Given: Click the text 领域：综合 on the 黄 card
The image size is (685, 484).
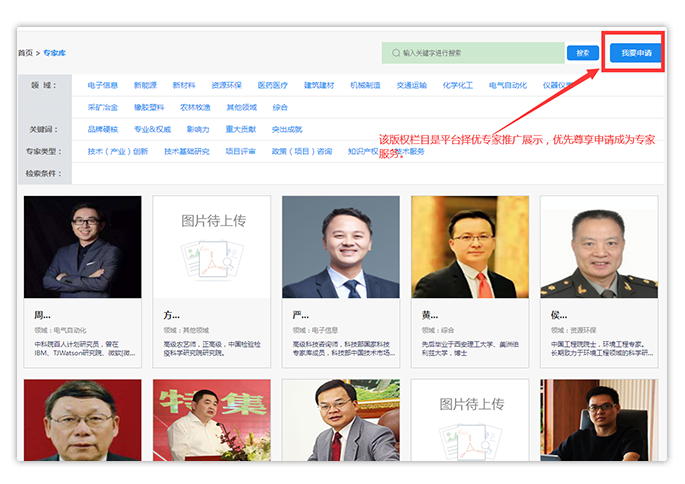Looking at the screenshot, I should pyautogui.click(x=438, y=330).
